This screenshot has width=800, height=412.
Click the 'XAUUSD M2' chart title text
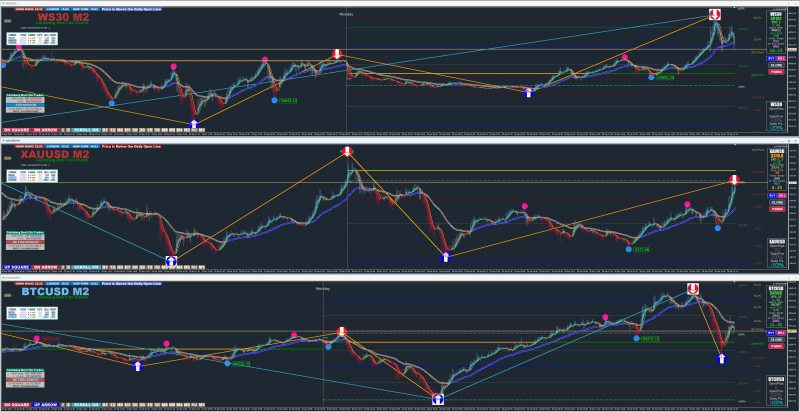[x=55, y=154]
